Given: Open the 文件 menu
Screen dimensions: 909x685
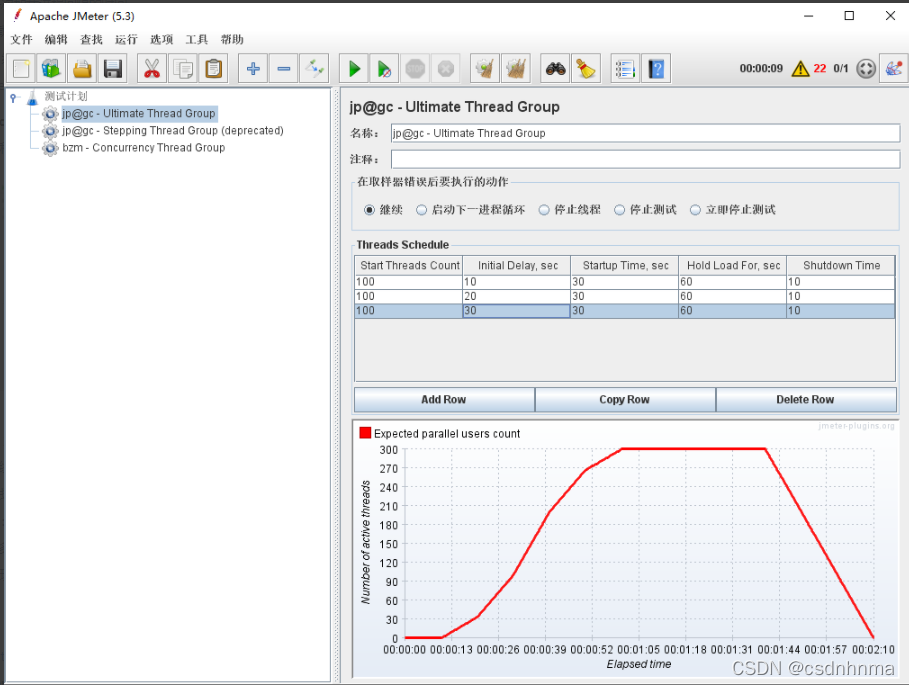Looking at the screenshot, I should pos(21,39).
